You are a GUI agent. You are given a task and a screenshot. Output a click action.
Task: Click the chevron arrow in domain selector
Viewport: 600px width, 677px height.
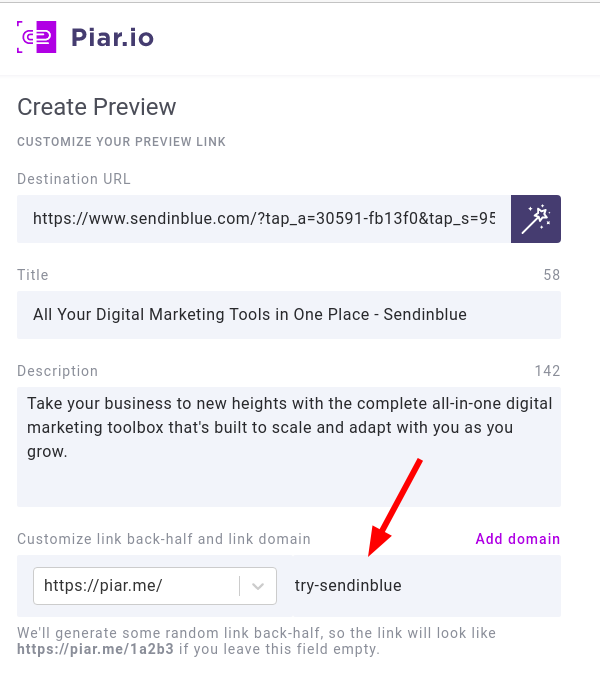pyautogui.click(x=258, y=586)
